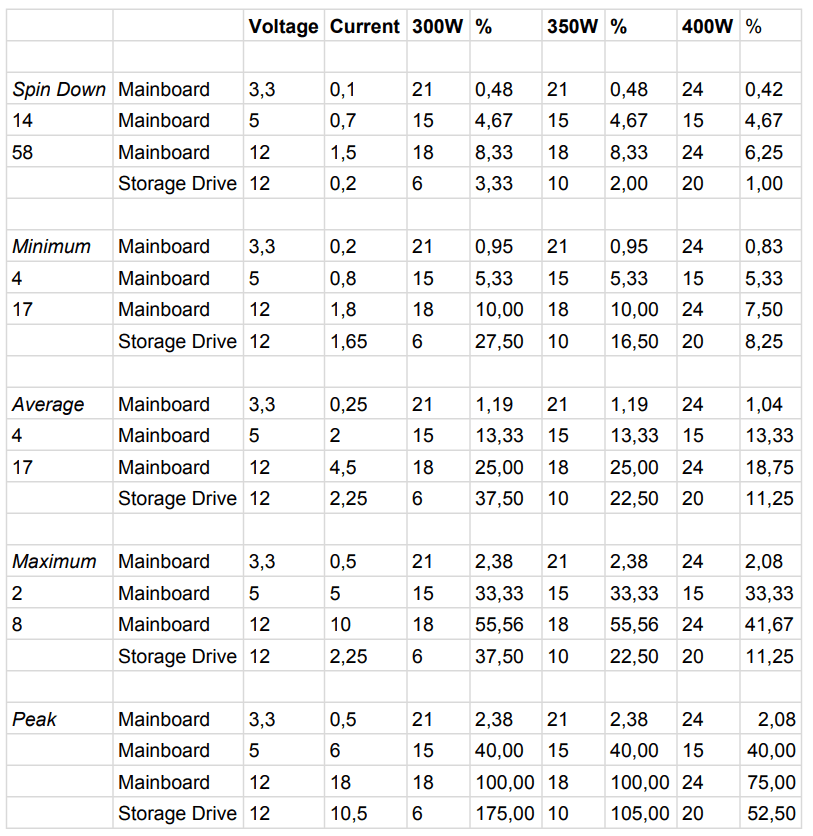Screen dimensions: 813x836
Task: Select the 175,00 percentage cell
Action: click(505, 814)
